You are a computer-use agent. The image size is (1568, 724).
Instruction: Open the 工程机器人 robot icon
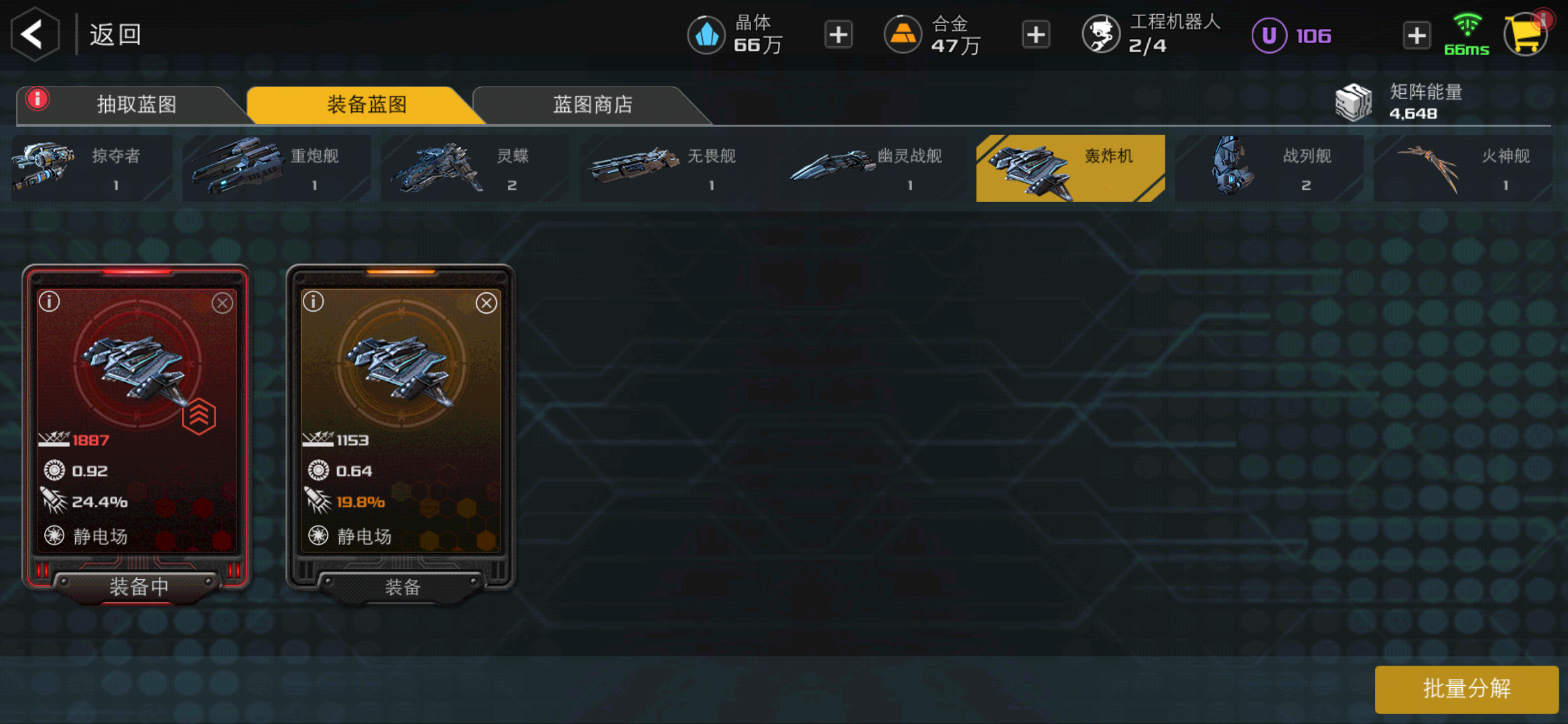tap(1101, 35)
